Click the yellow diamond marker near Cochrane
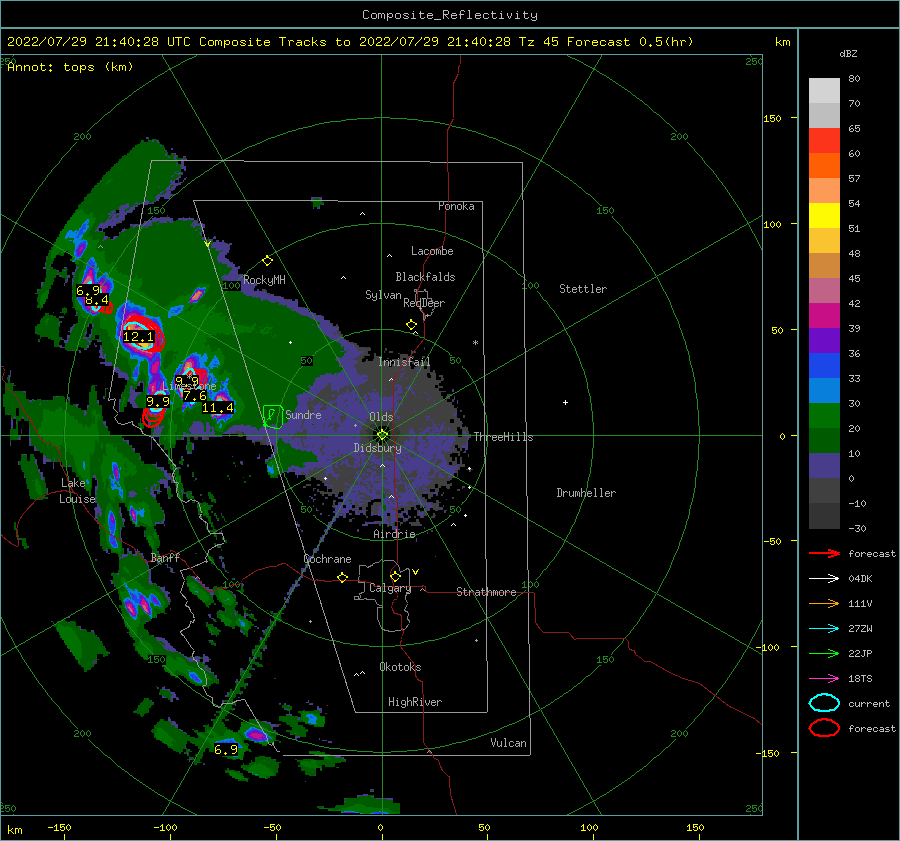900x841 pixels. click(x=343, y=577)
